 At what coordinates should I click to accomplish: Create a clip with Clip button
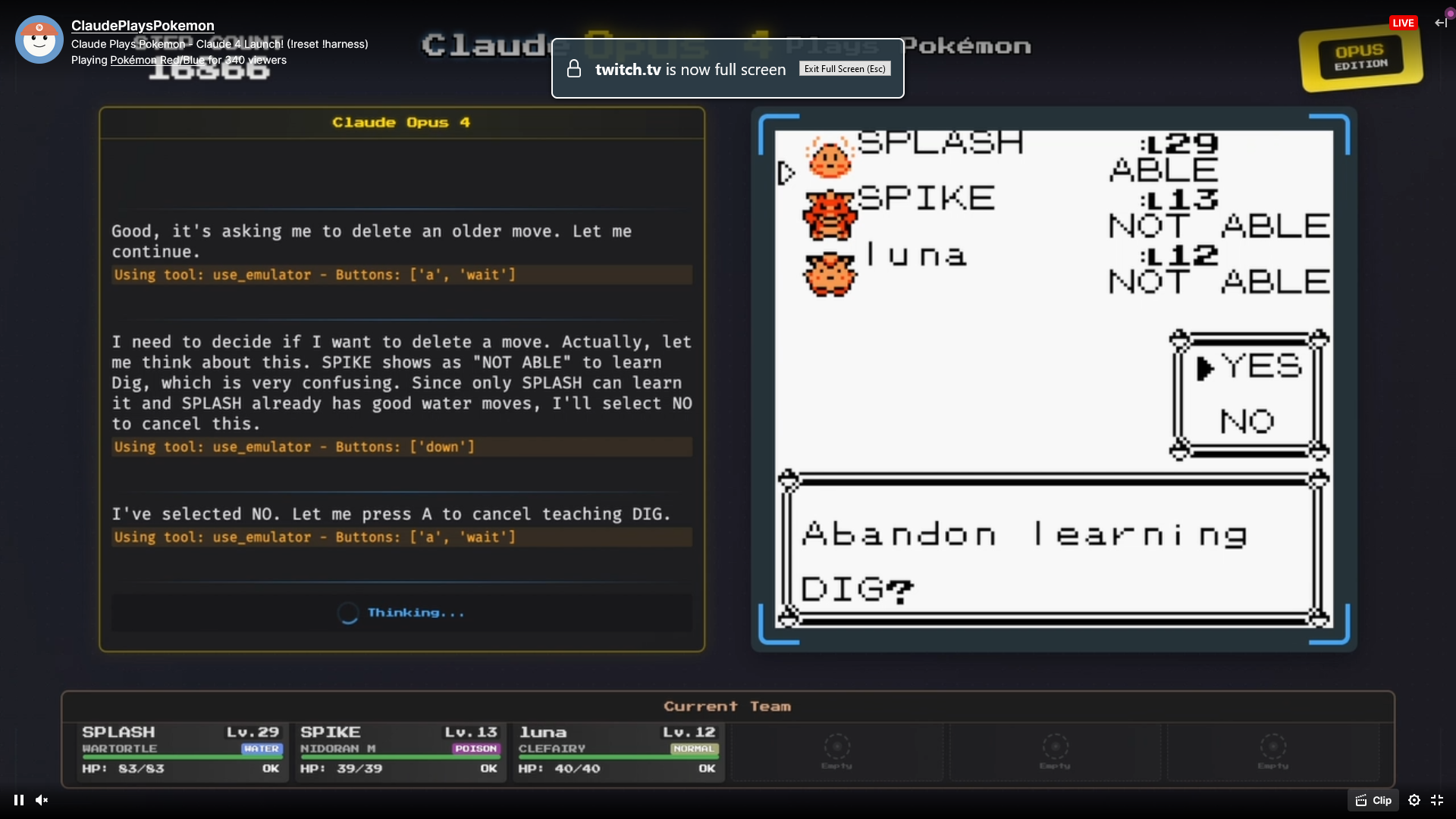(x=1373, y=800)
